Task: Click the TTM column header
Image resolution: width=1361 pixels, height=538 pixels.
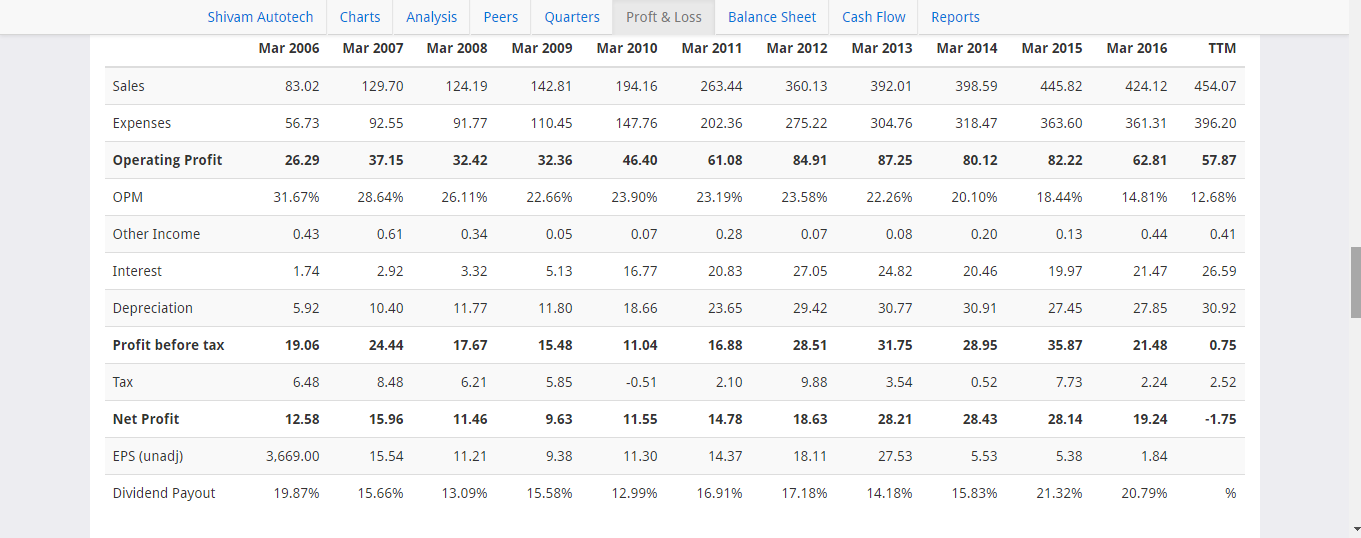Action: [x=1222, y=48]
